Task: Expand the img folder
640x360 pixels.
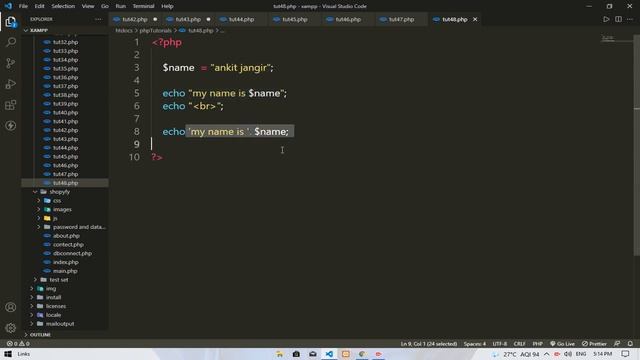Action: (x=32, y=289)
